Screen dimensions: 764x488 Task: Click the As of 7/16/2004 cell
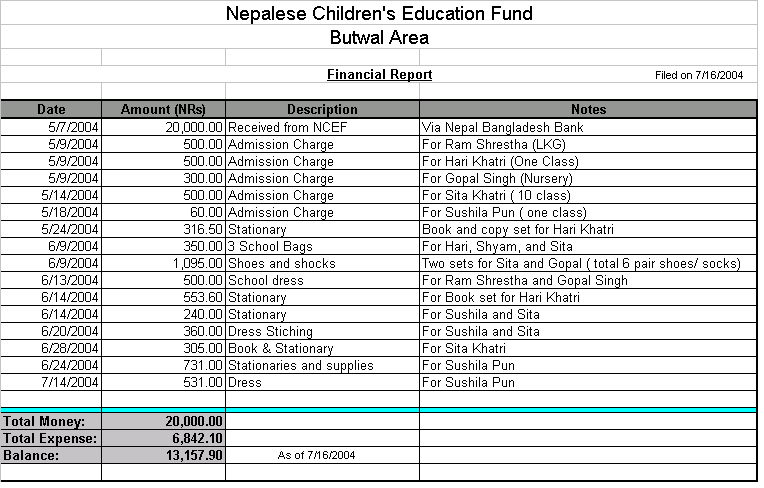[322, 455]
